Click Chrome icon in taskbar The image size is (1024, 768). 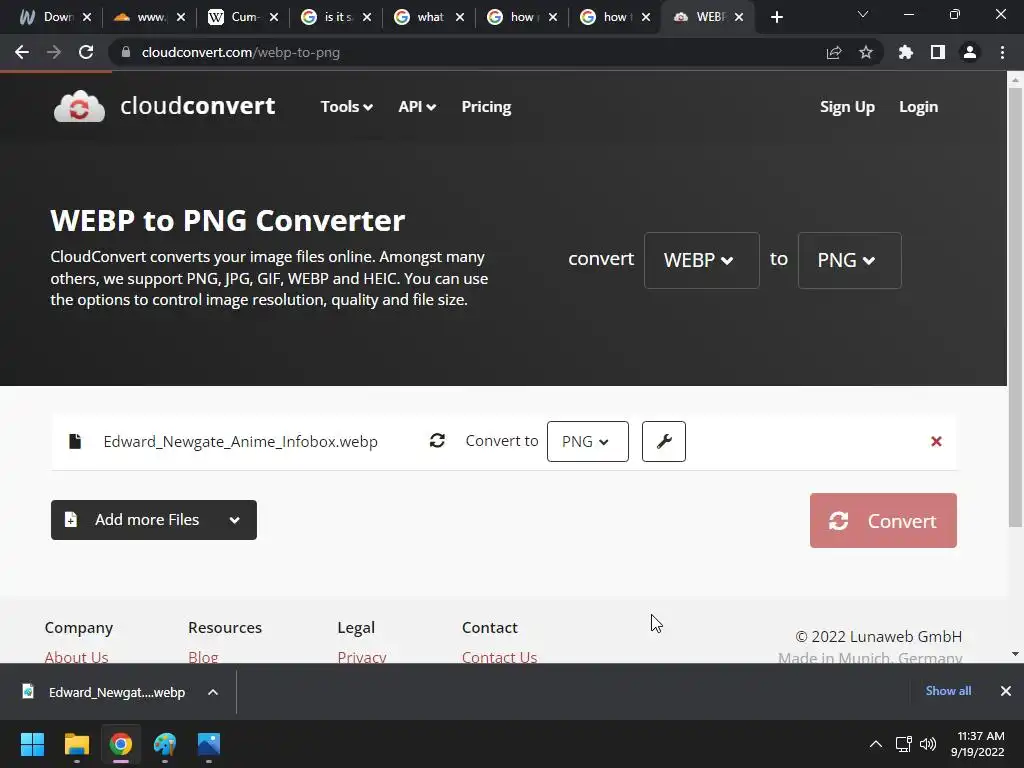pyautogui.click(x=121, y=744)
